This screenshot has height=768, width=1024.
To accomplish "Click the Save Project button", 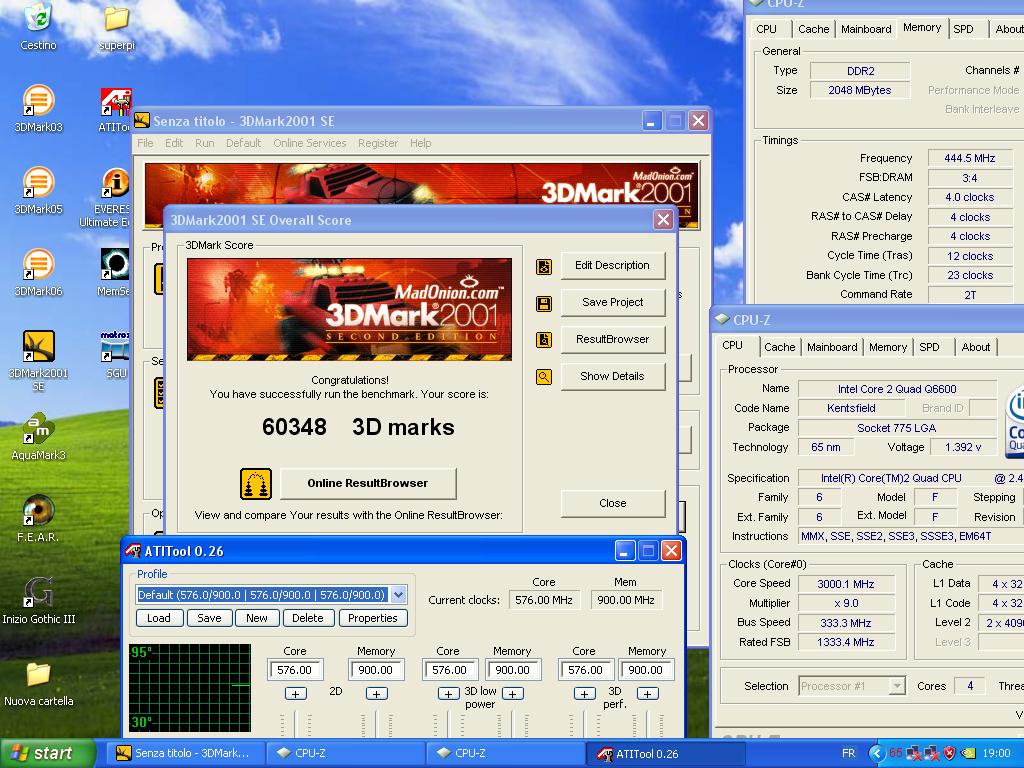I will tap(613, 302).
